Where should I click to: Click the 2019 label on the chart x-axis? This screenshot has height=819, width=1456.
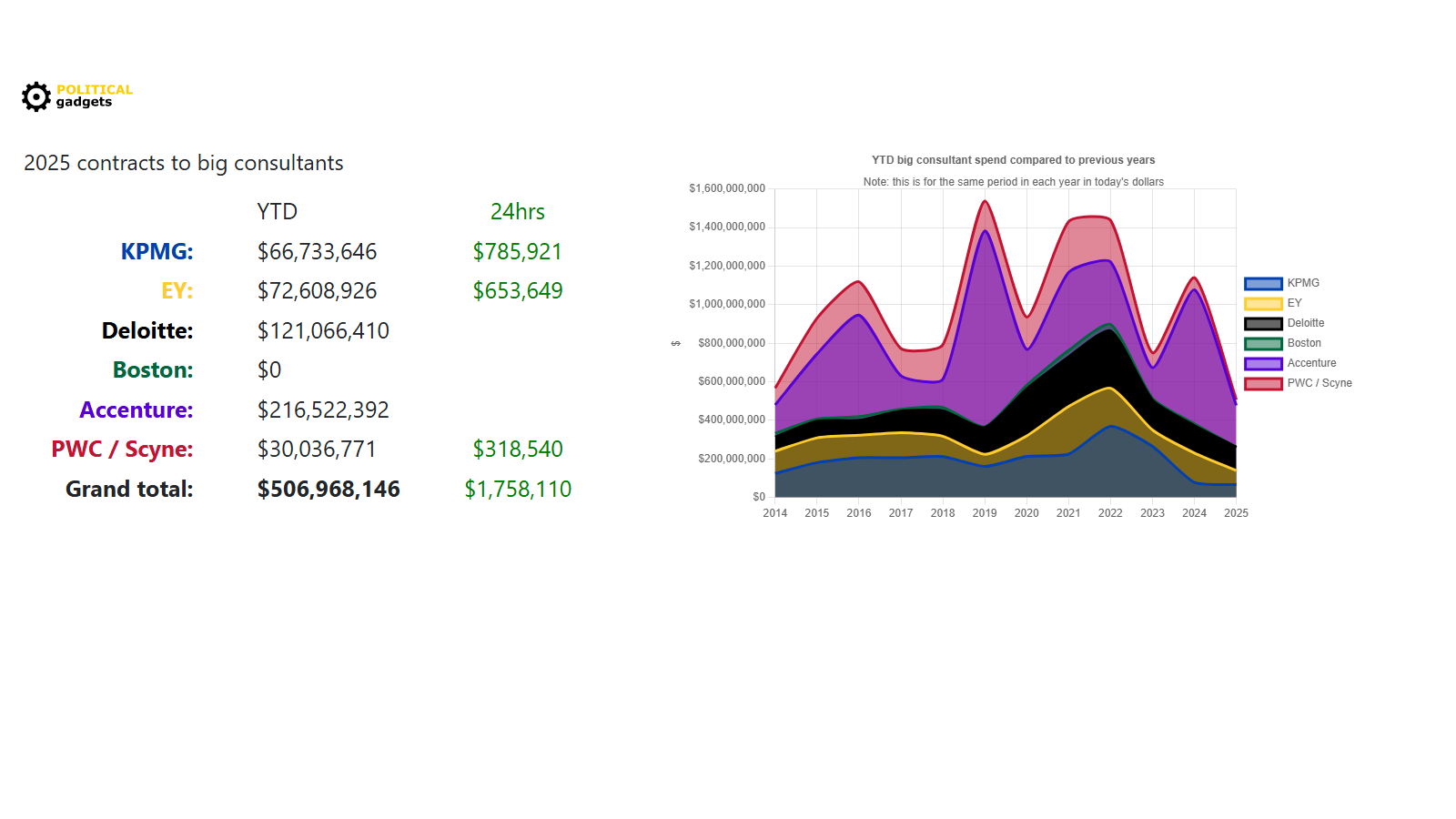(985, 513)
